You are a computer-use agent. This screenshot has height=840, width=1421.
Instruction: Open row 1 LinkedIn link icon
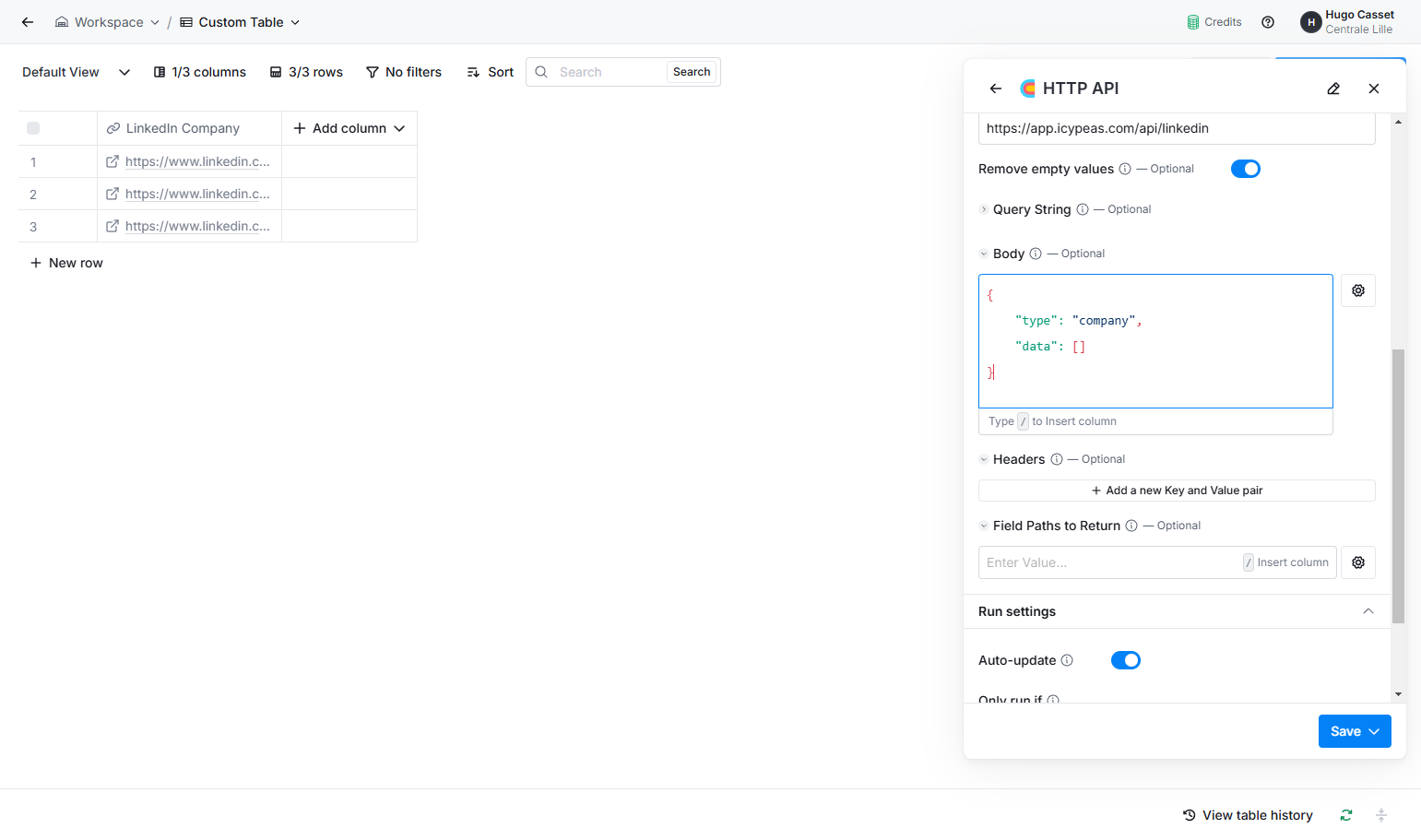(x=112, y=161)
